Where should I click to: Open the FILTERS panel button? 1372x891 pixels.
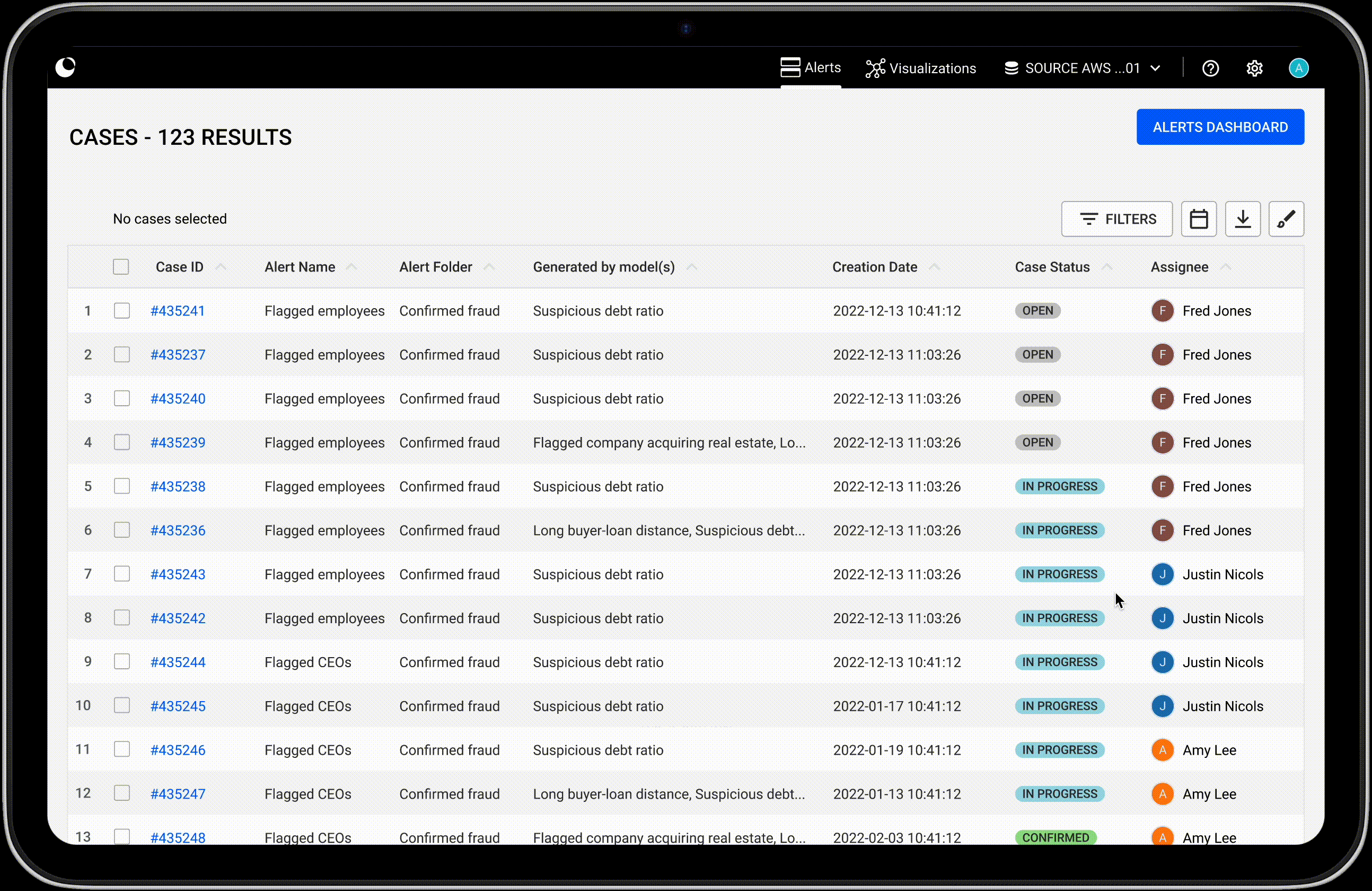click(x=1116, y=219)
